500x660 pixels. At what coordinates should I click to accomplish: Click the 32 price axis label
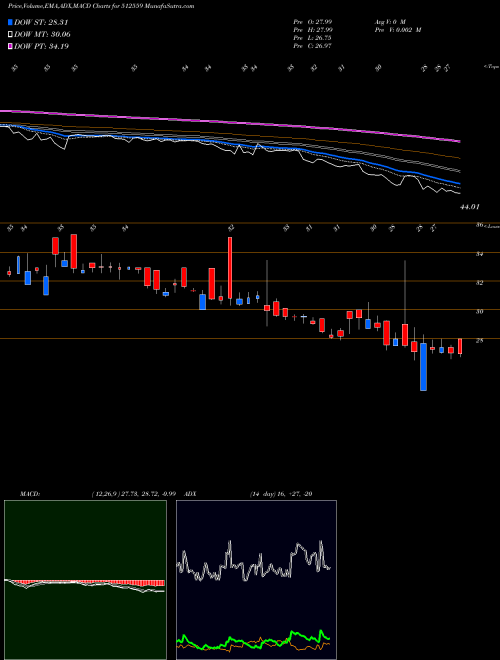(479, 282)
